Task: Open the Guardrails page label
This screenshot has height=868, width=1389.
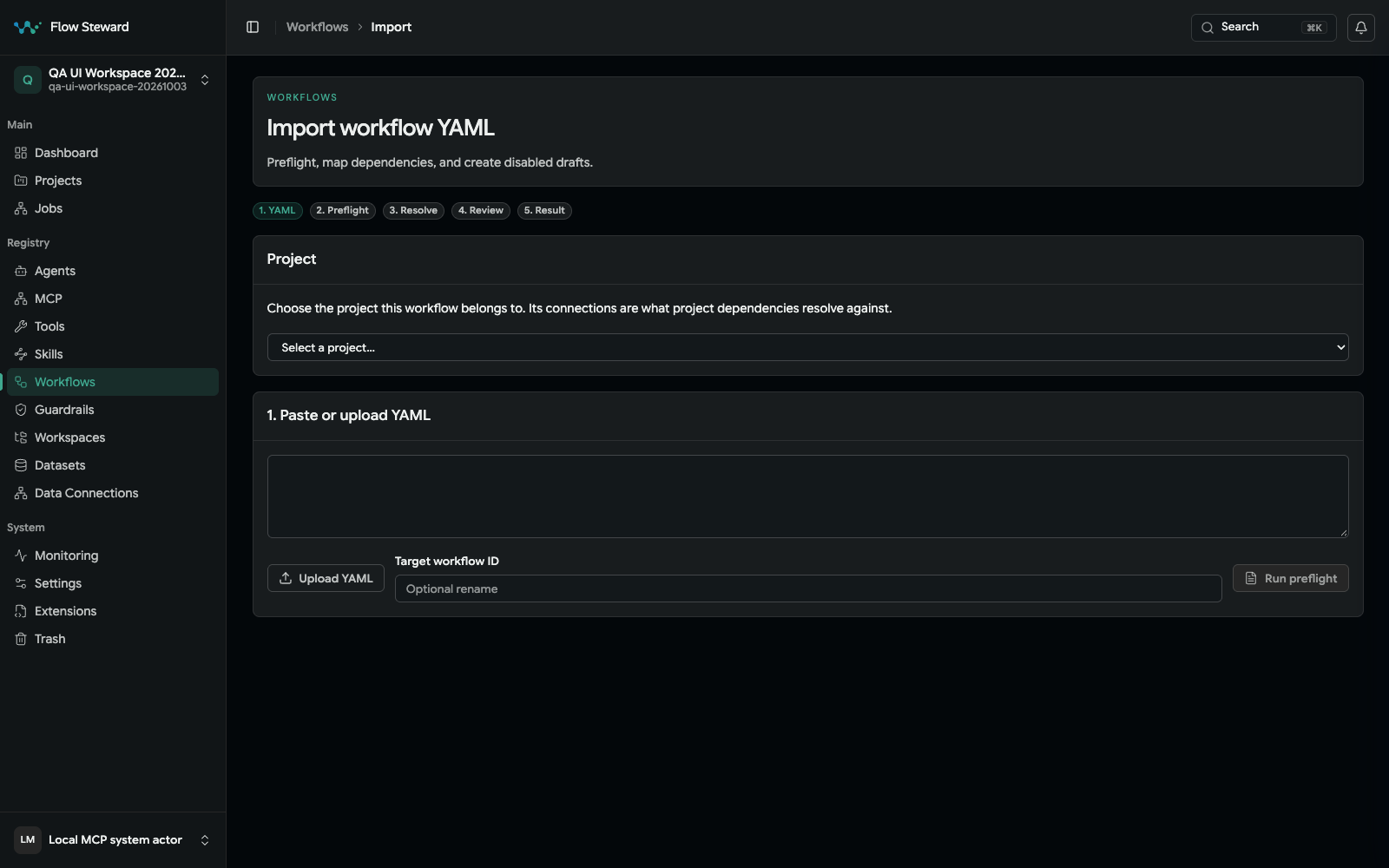Action: point(64,410)
